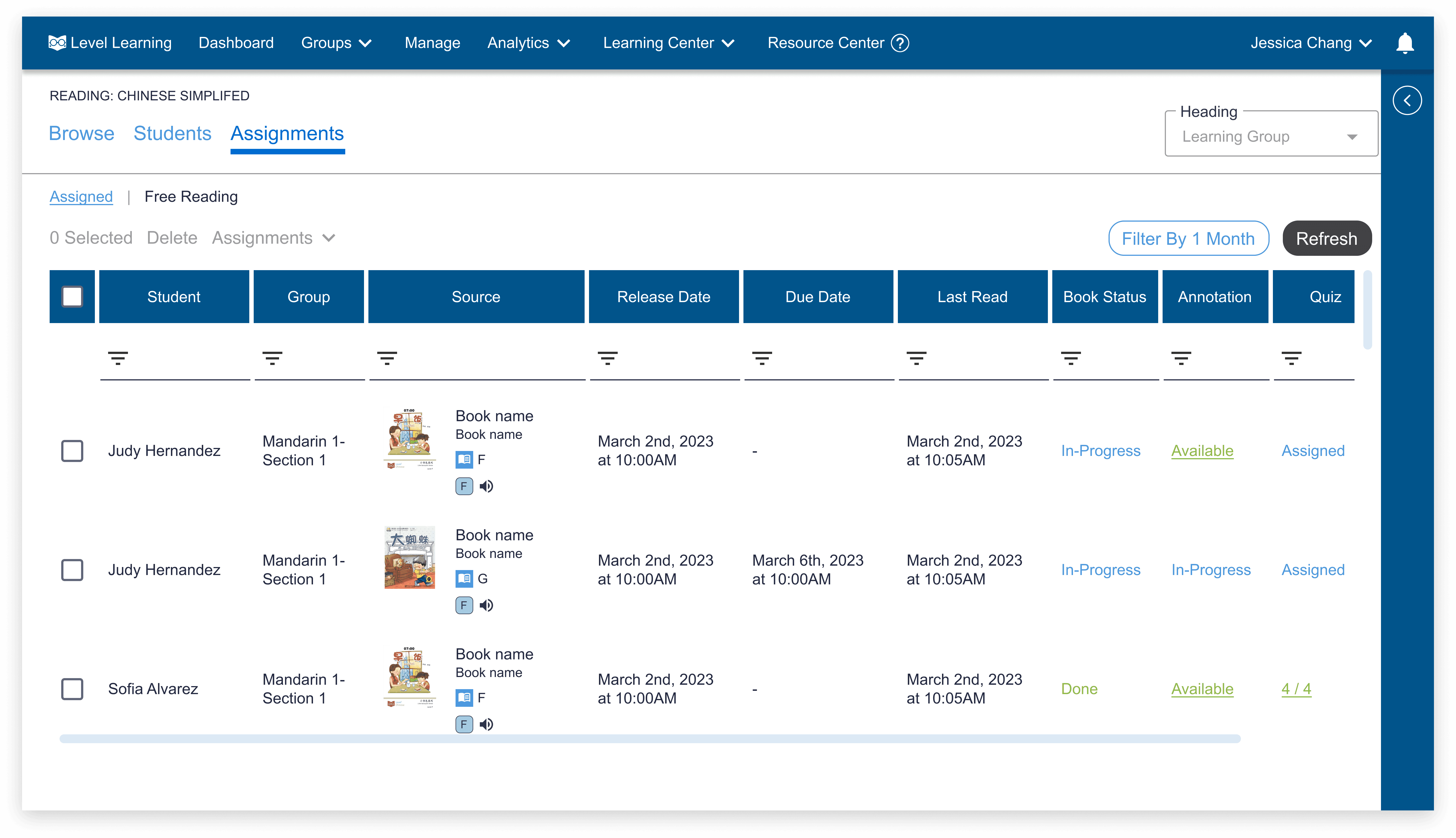Click the horizontal table scrollbar
The image size is (1456, 838).
point(649,738)
